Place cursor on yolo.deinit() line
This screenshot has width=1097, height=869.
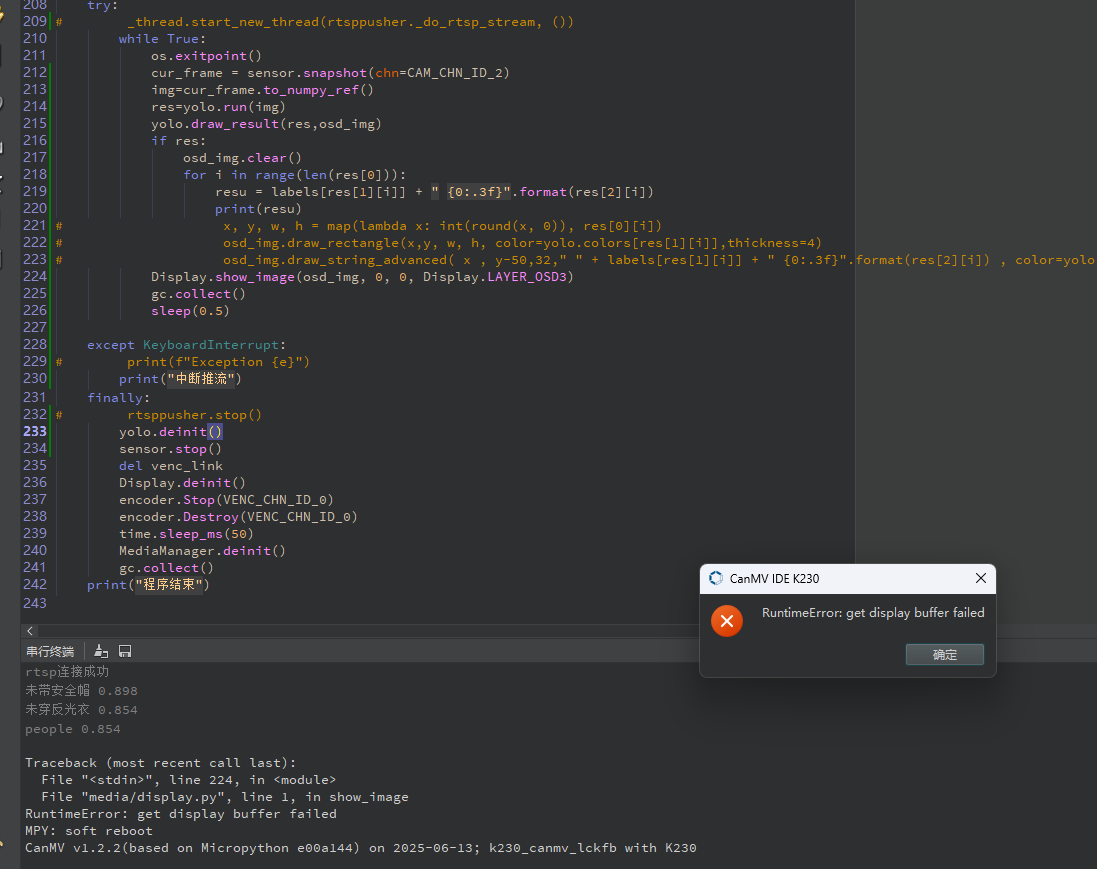[170, 432]
